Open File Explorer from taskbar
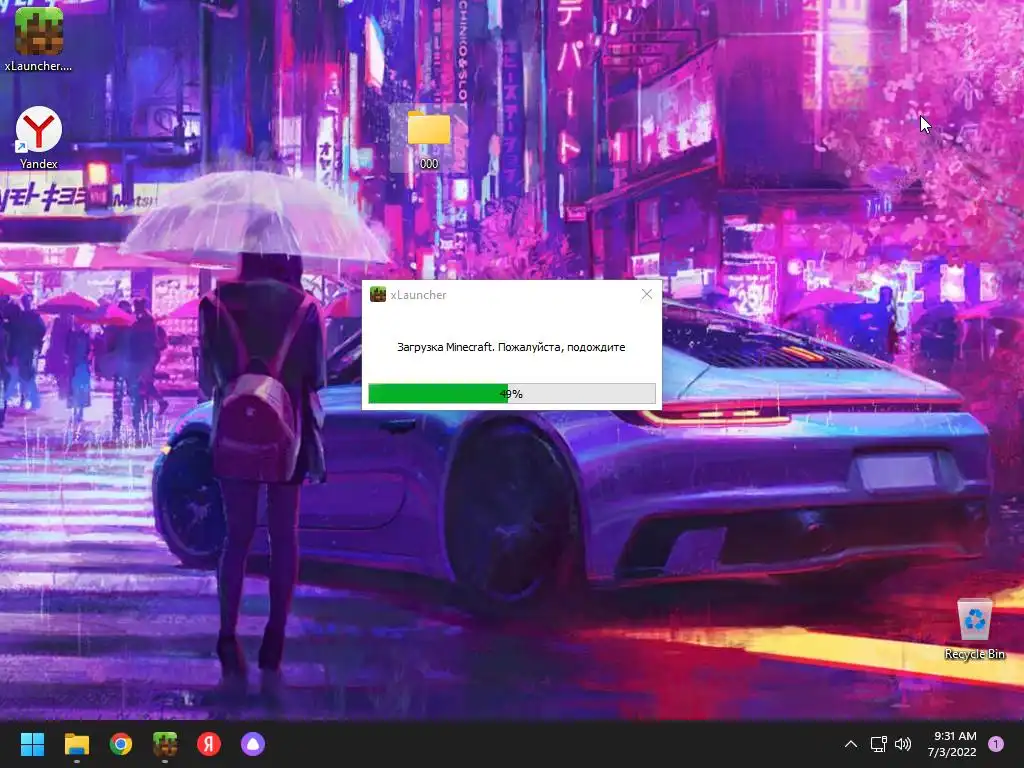 [x=76, y=744]
